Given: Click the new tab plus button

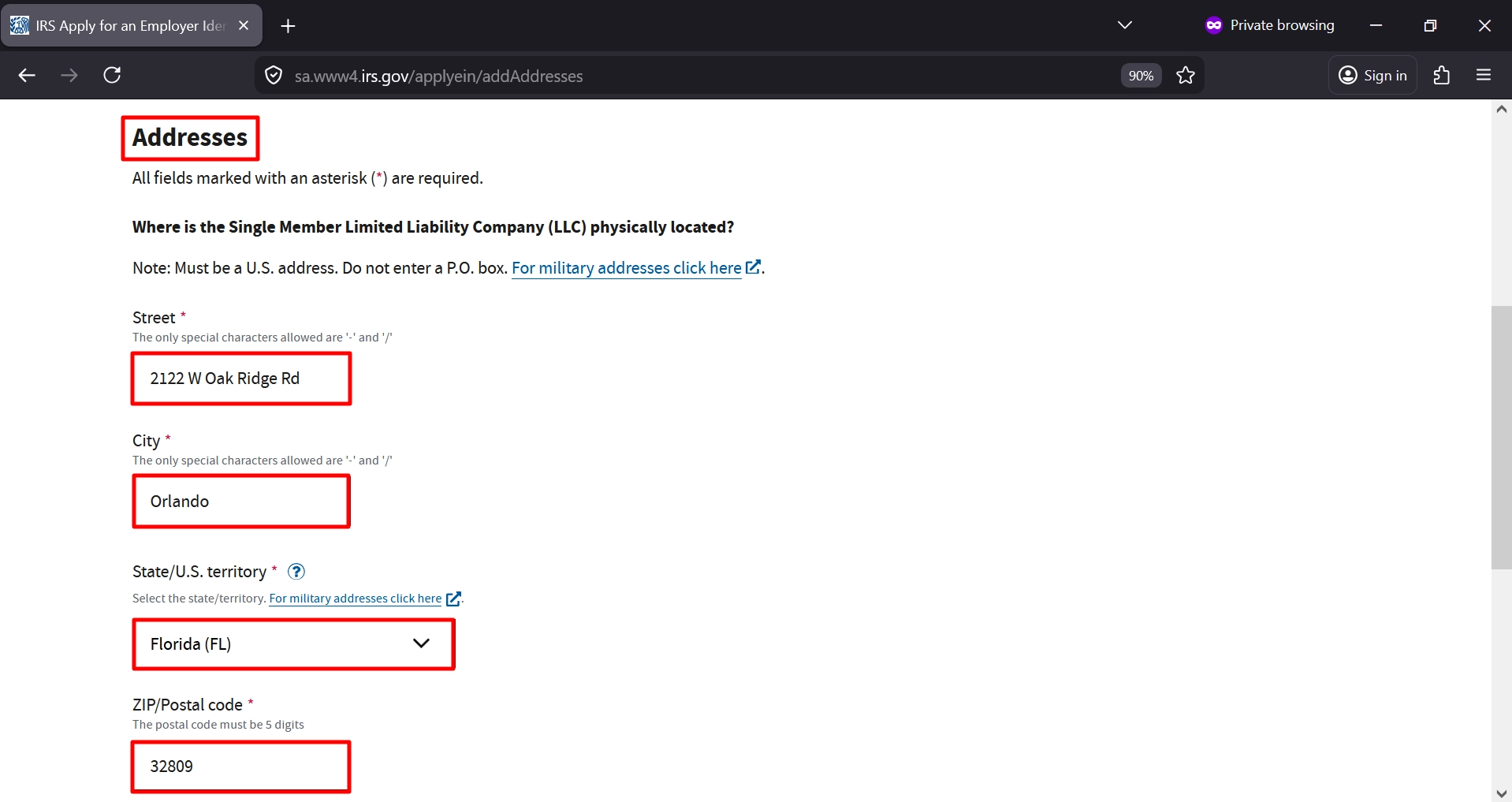Looking at the screenshot, I should point(289,26).
